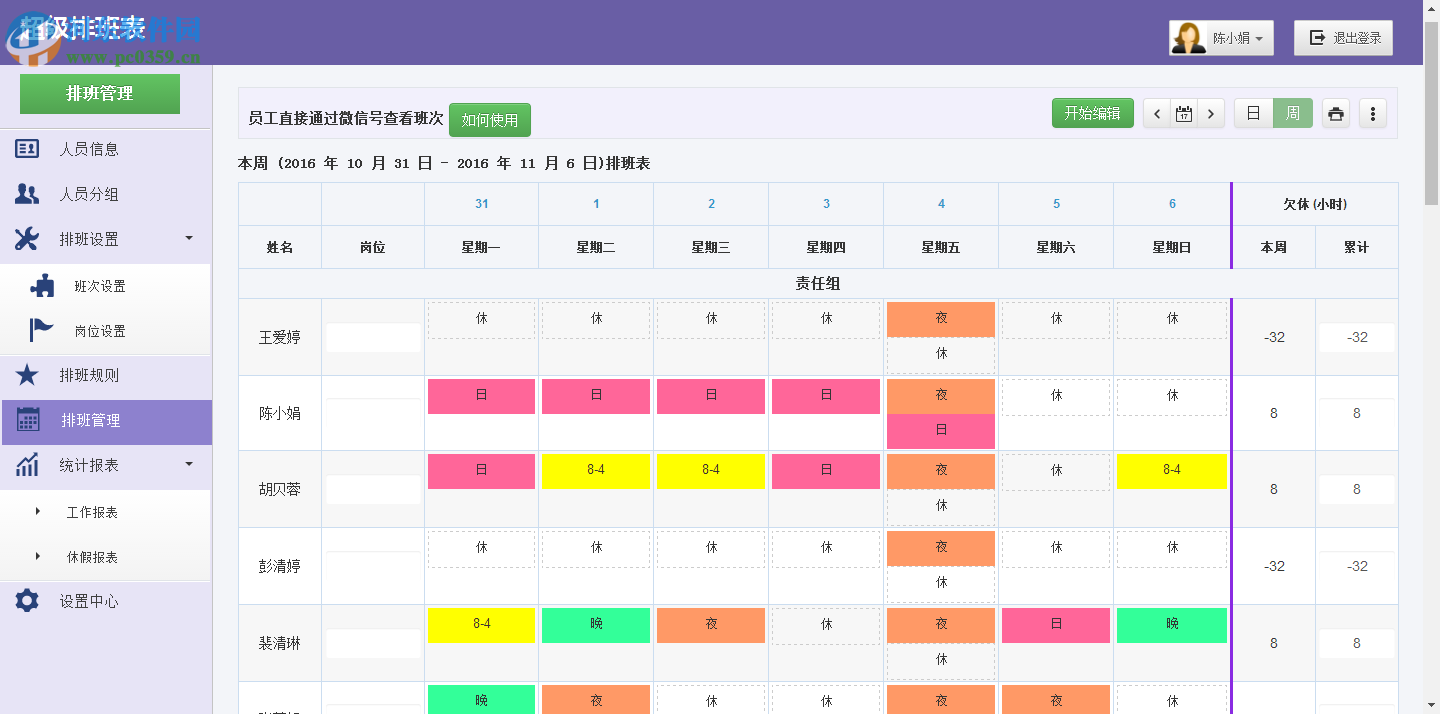Image resolution: width=1440 pixels, height=714 pixels.
Task: Keep 周 (week) view selected
Action: click(x=1293, y=113)
